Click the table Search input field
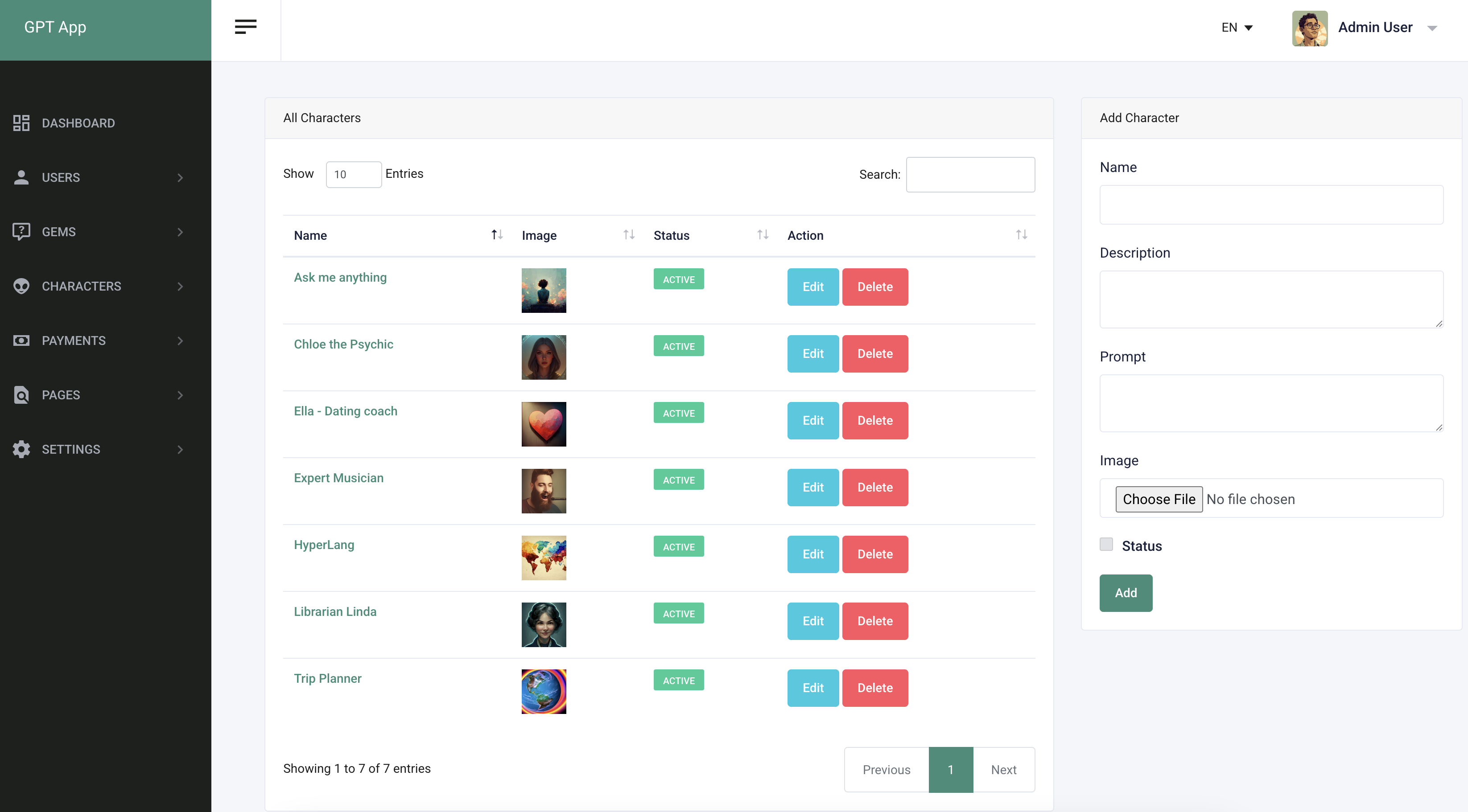1468x812 pixels. pyautogui.click(x=970, y=174)
